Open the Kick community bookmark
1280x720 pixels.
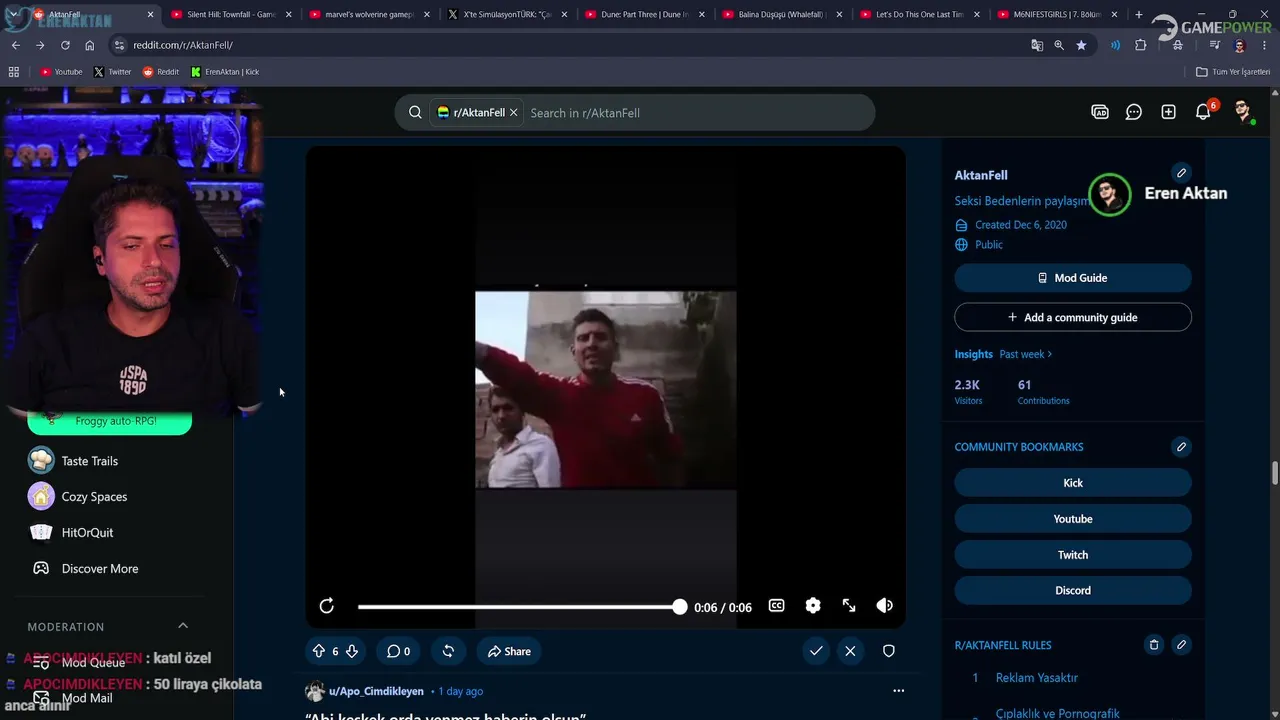[x=1073, y=483]
